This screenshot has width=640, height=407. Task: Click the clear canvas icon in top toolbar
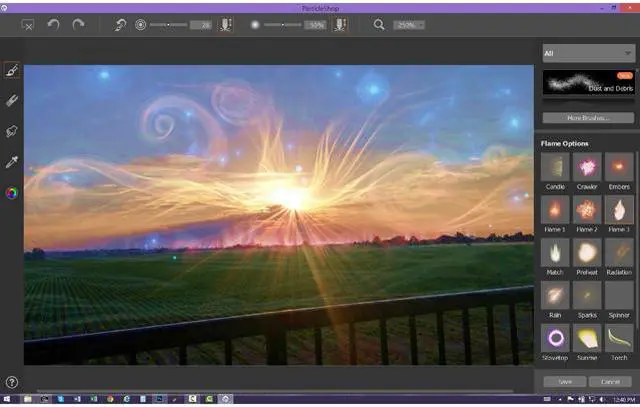pos(27,25)
